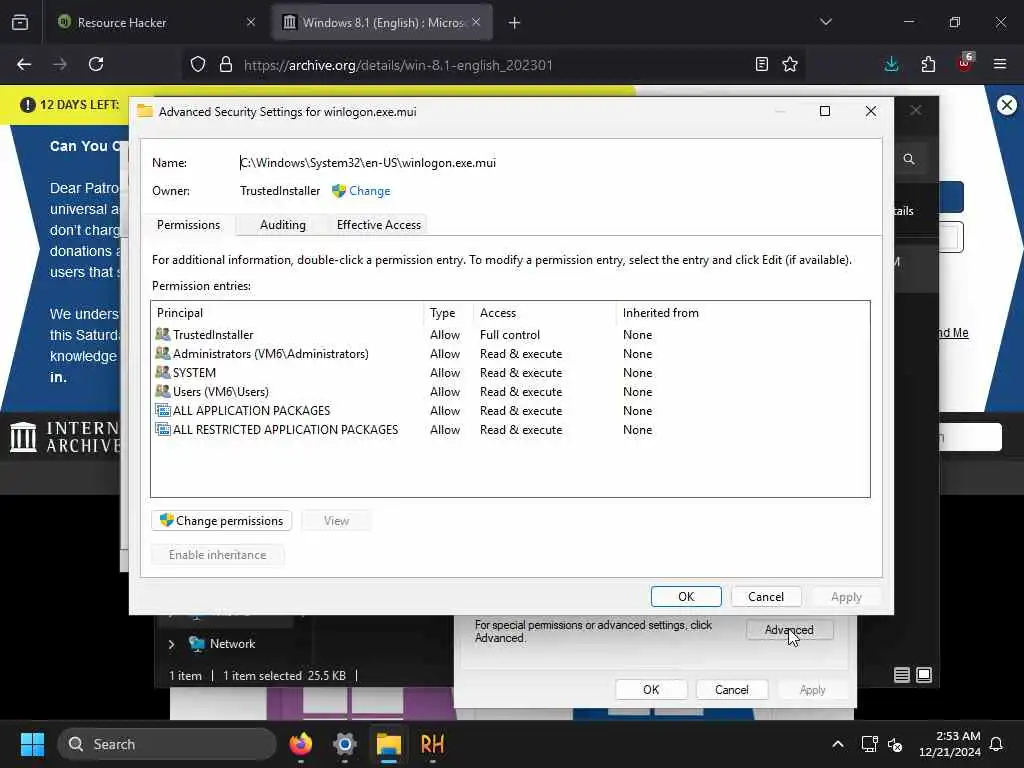1024x768 pixels.
Task: Sort by the Access column header
Action: pos(545,313)
